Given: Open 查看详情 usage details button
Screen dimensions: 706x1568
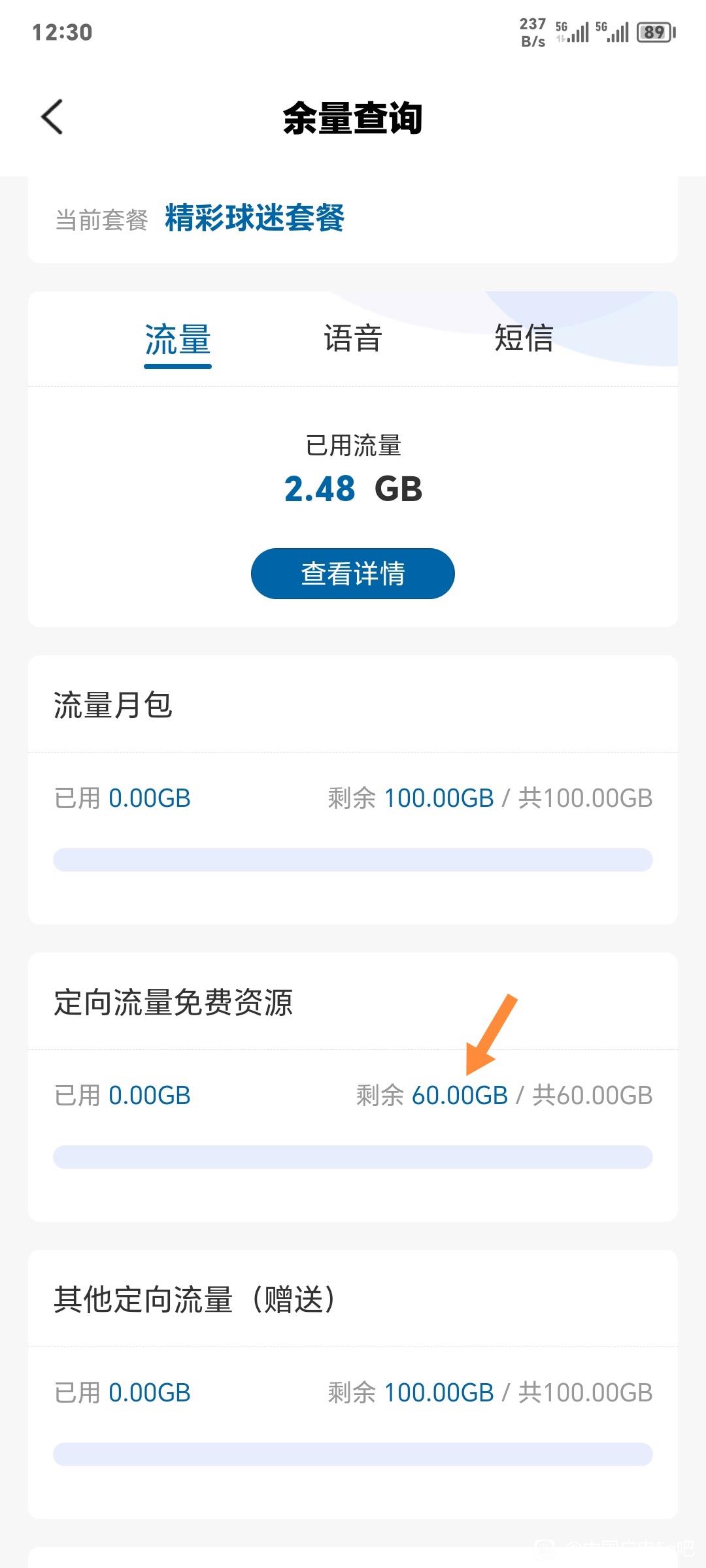Looking at the screenshot, I should [x=353, y=574].
